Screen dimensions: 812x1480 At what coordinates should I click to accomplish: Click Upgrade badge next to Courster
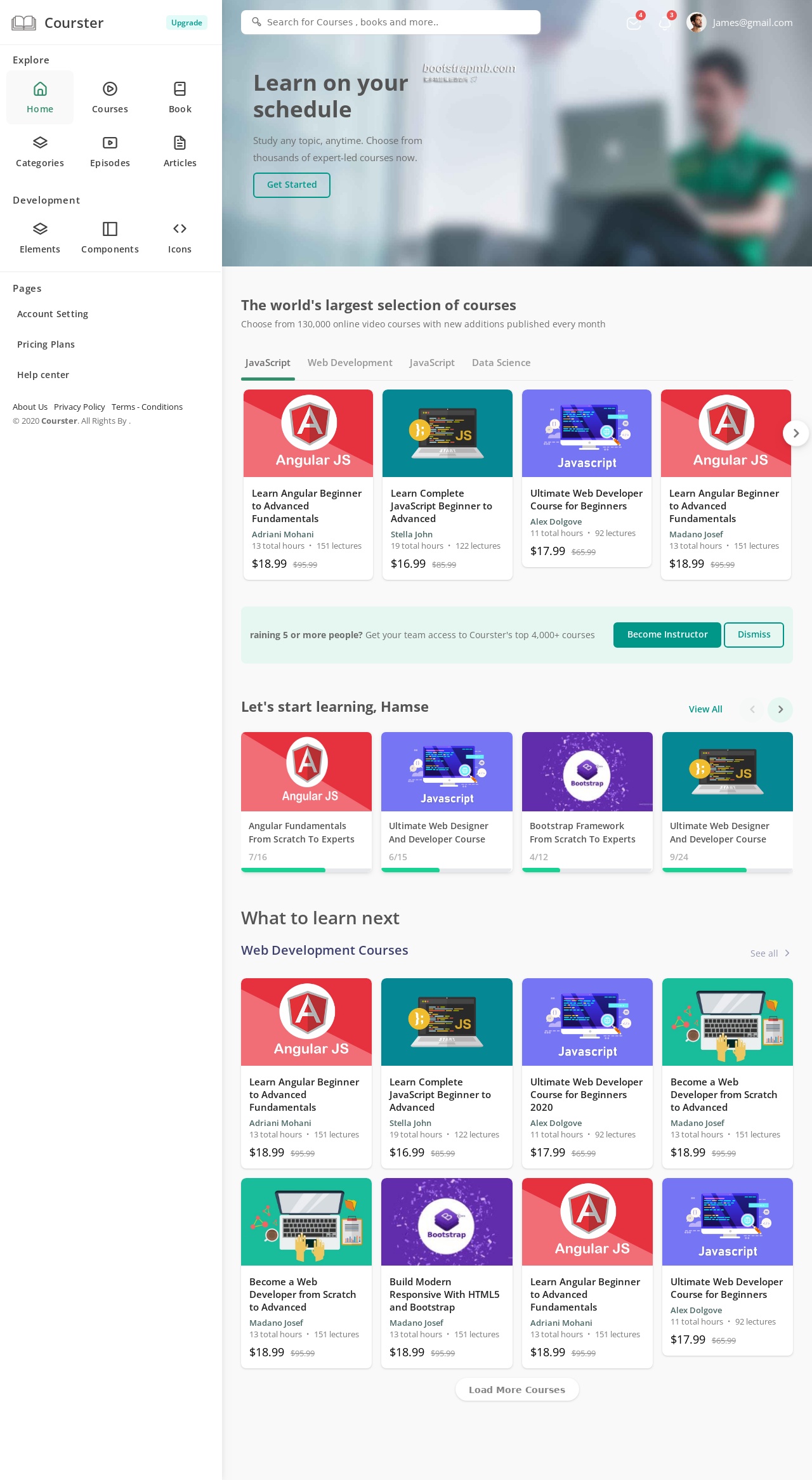click(187, 23)
